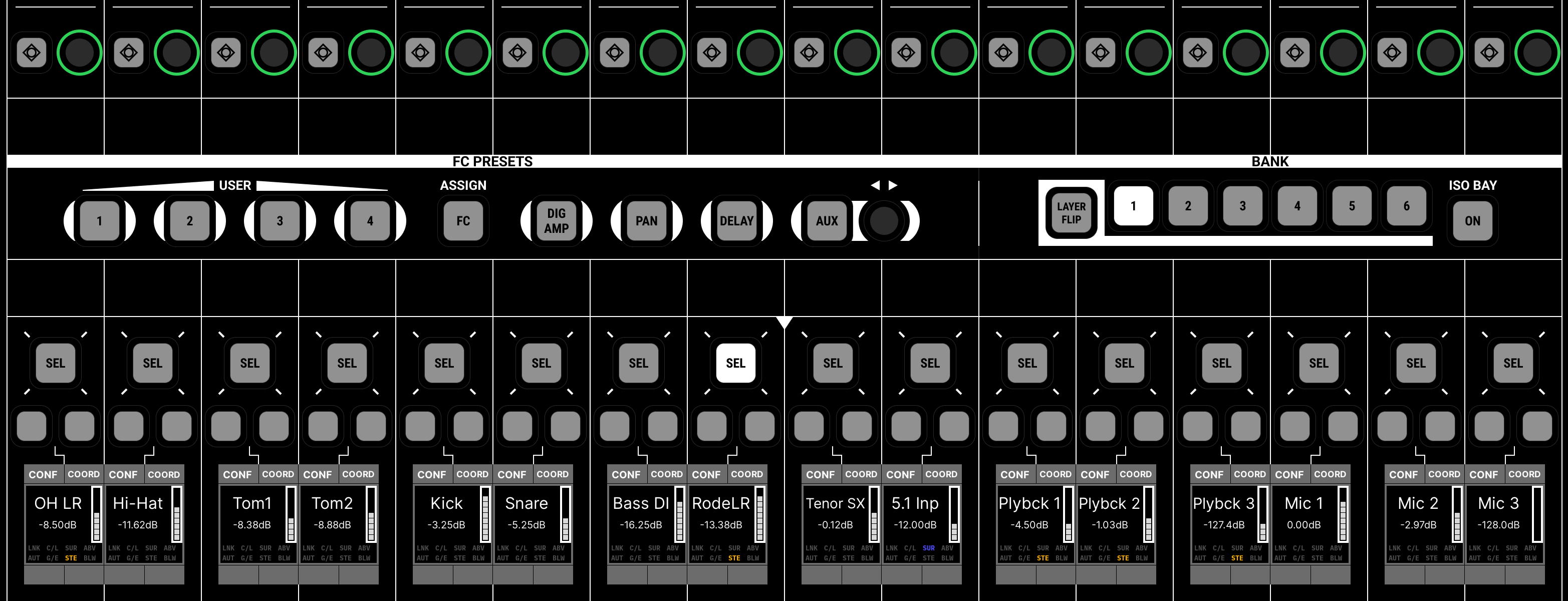The width and height of the screenshot is (1568, 601).
Task: Click the AUX rotary encoder knob
Action: coord(884,220)
